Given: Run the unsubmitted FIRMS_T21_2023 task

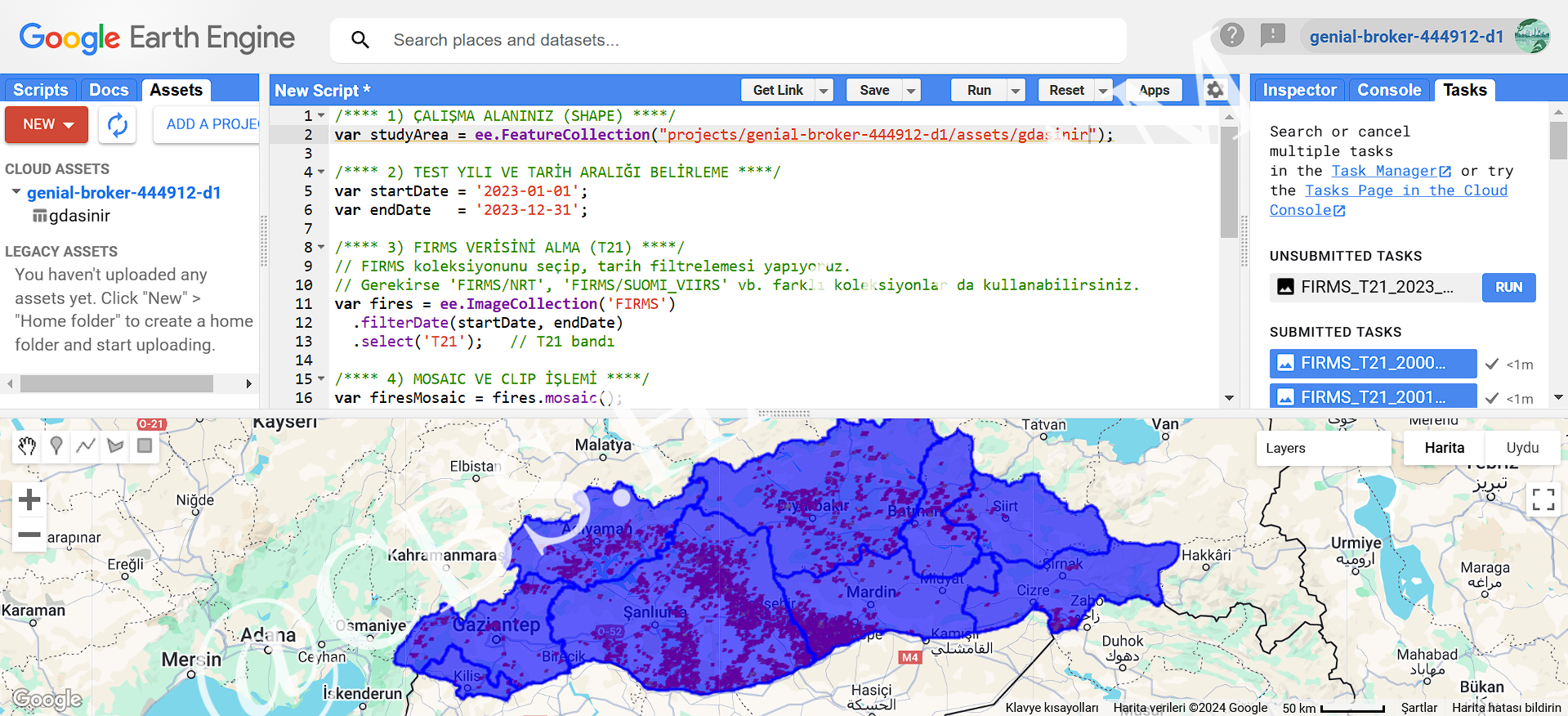Looking at the screenshot, I should point(1508,287).
